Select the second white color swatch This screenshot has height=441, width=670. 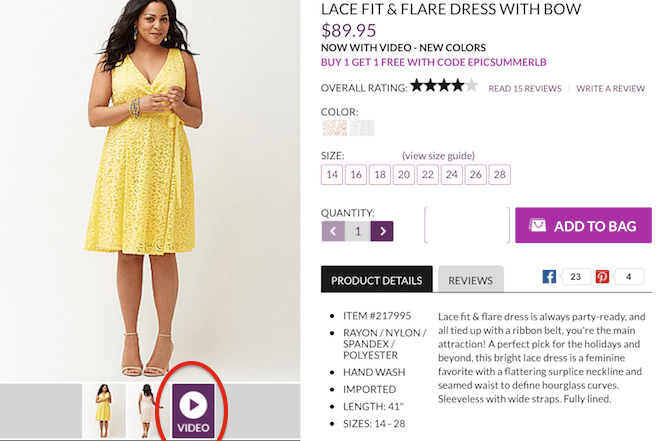[x=361, y=128]
